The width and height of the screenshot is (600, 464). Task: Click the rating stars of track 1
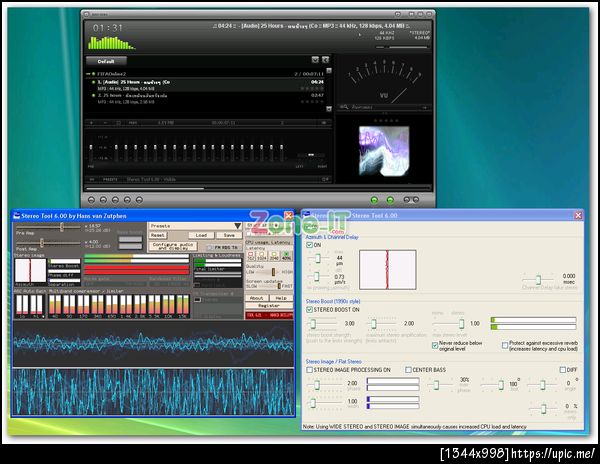[x=312, y=88]
